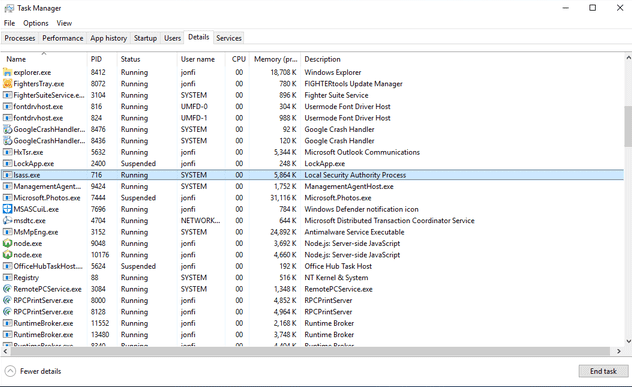Click the 'Antimalware Service Executable' description
Image resolution: width=632 pixels, height=387 pixels.
coord(354,232)
